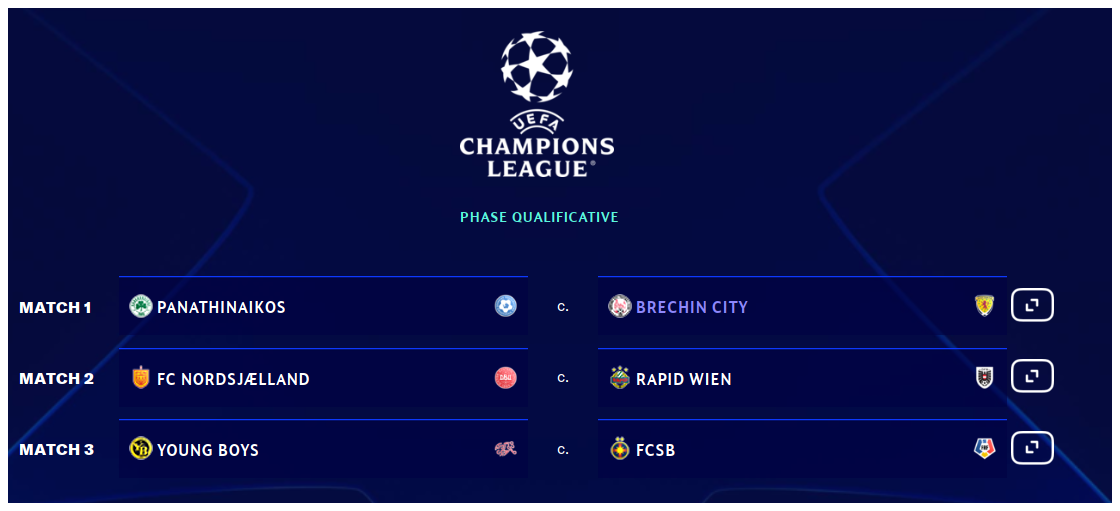Click the FCSB club crest

click(x=619, y=449)
